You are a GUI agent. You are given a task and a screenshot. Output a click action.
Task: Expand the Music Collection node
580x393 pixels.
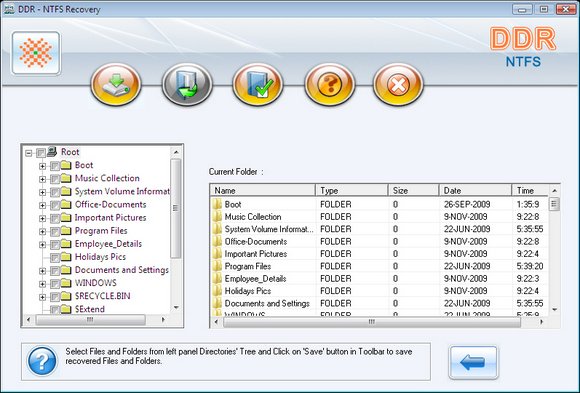[42, 179]
